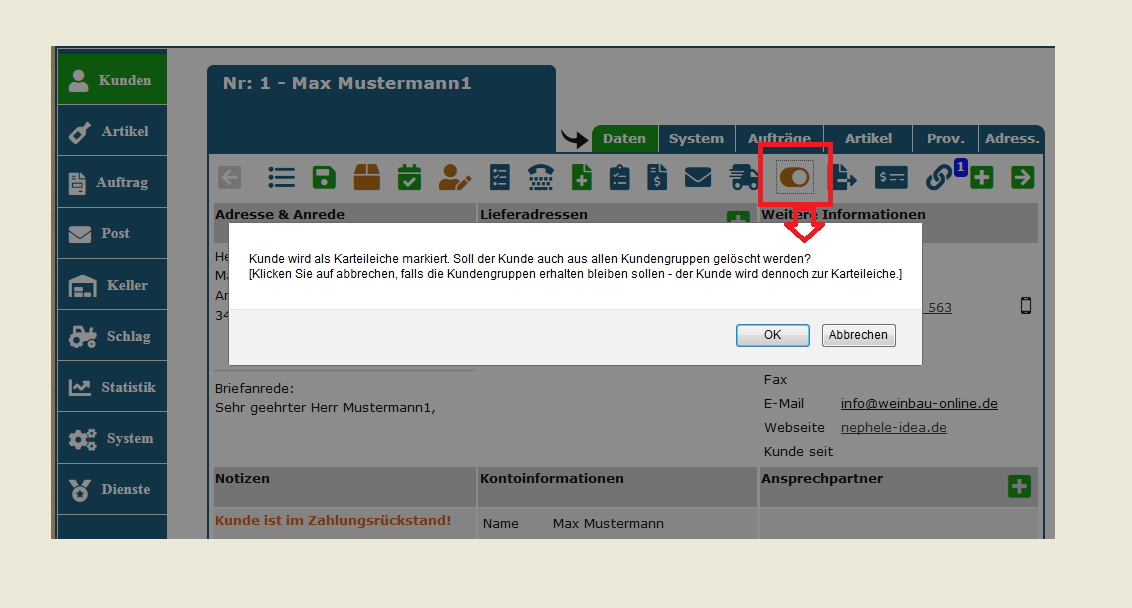The image size is (1132, 608).
Task: Toggle the Karteileiche switch in toolbar
Action: coord(795,177)
